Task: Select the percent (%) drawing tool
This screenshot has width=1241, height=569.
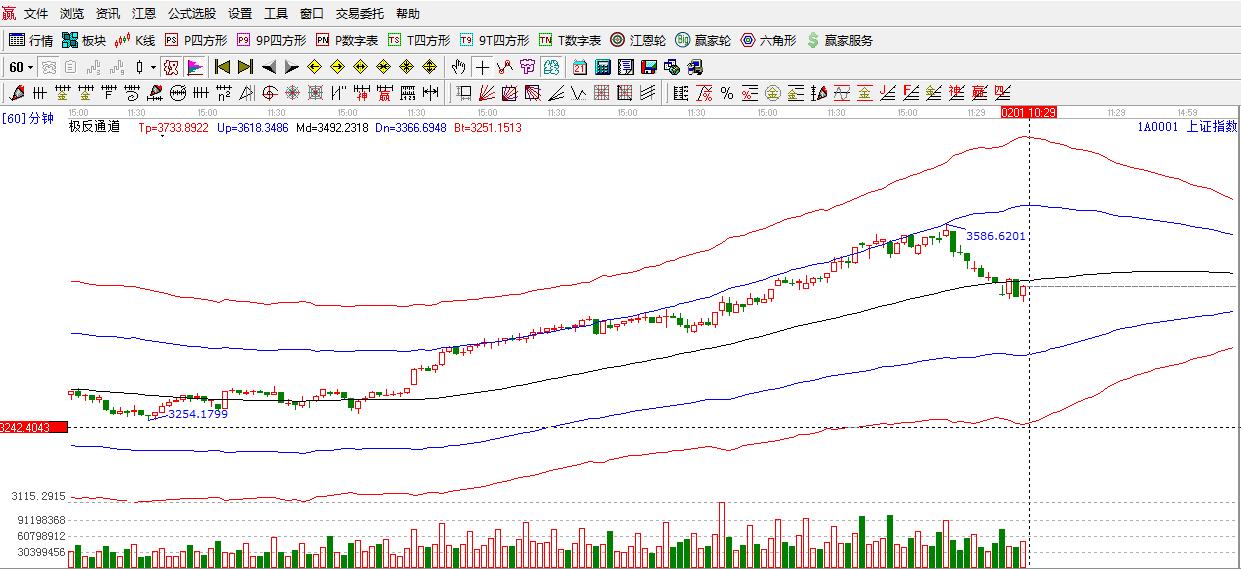Action: 727,93
